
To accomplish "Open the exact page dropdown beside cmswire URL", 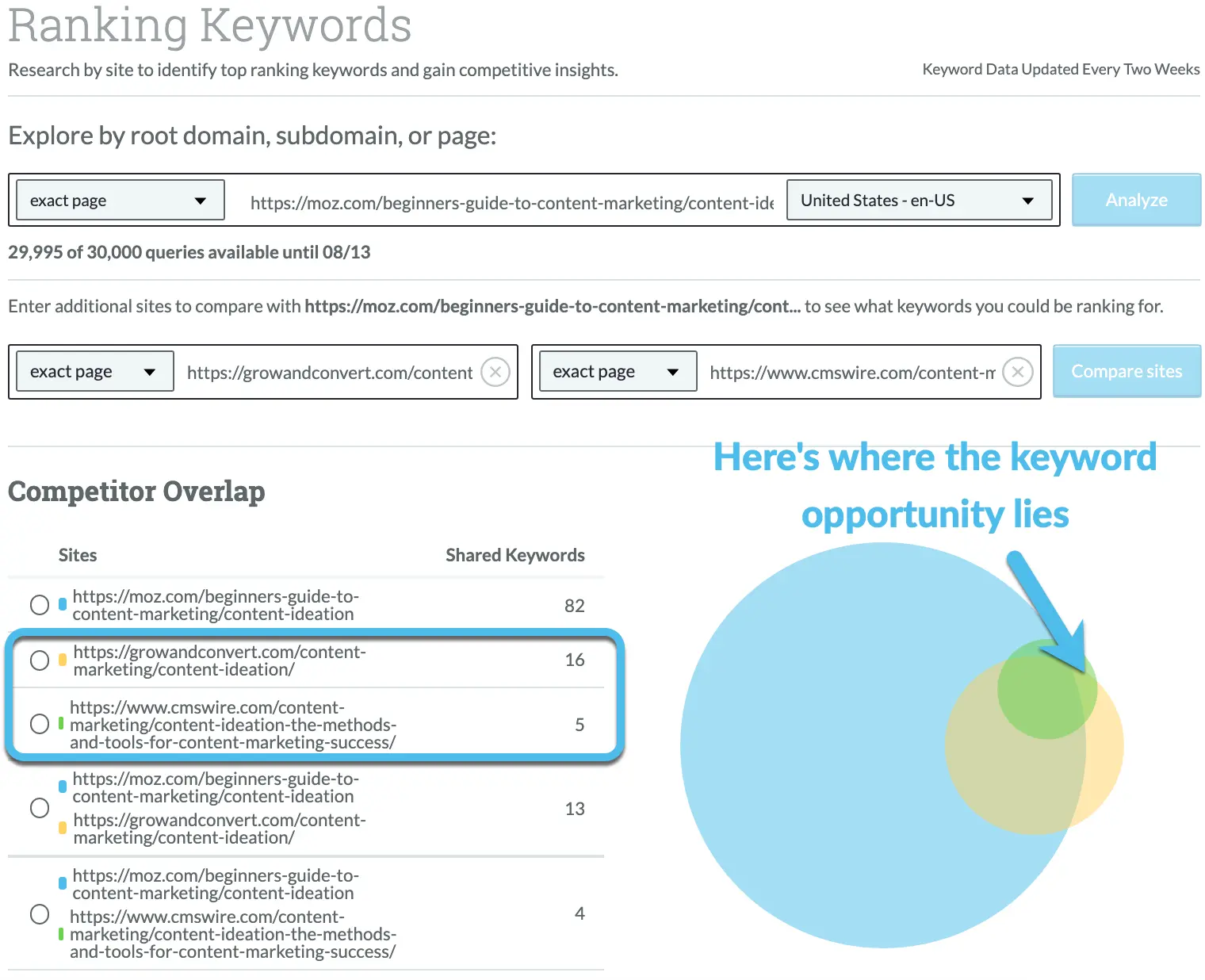I will 616,371.
